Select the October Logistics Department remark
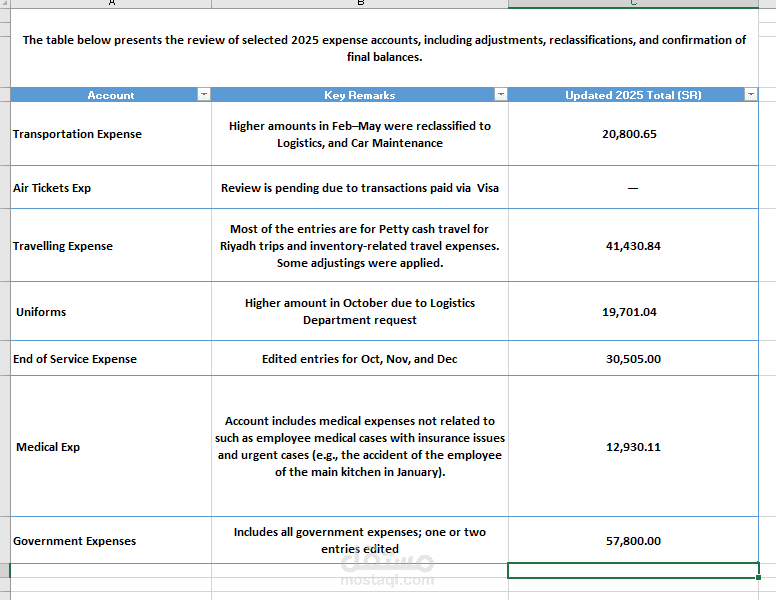This screenshot has width=776, height=600. (360, 311)
